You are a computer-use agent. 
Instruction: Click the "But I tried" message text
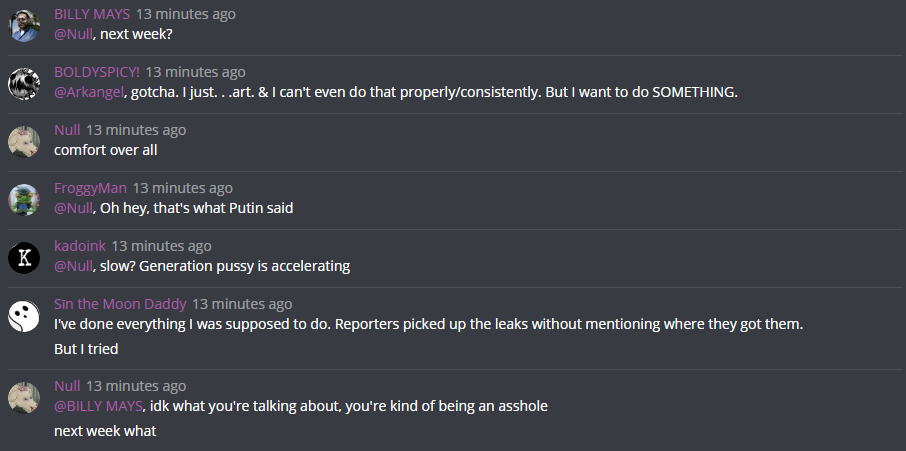[86, 349]
